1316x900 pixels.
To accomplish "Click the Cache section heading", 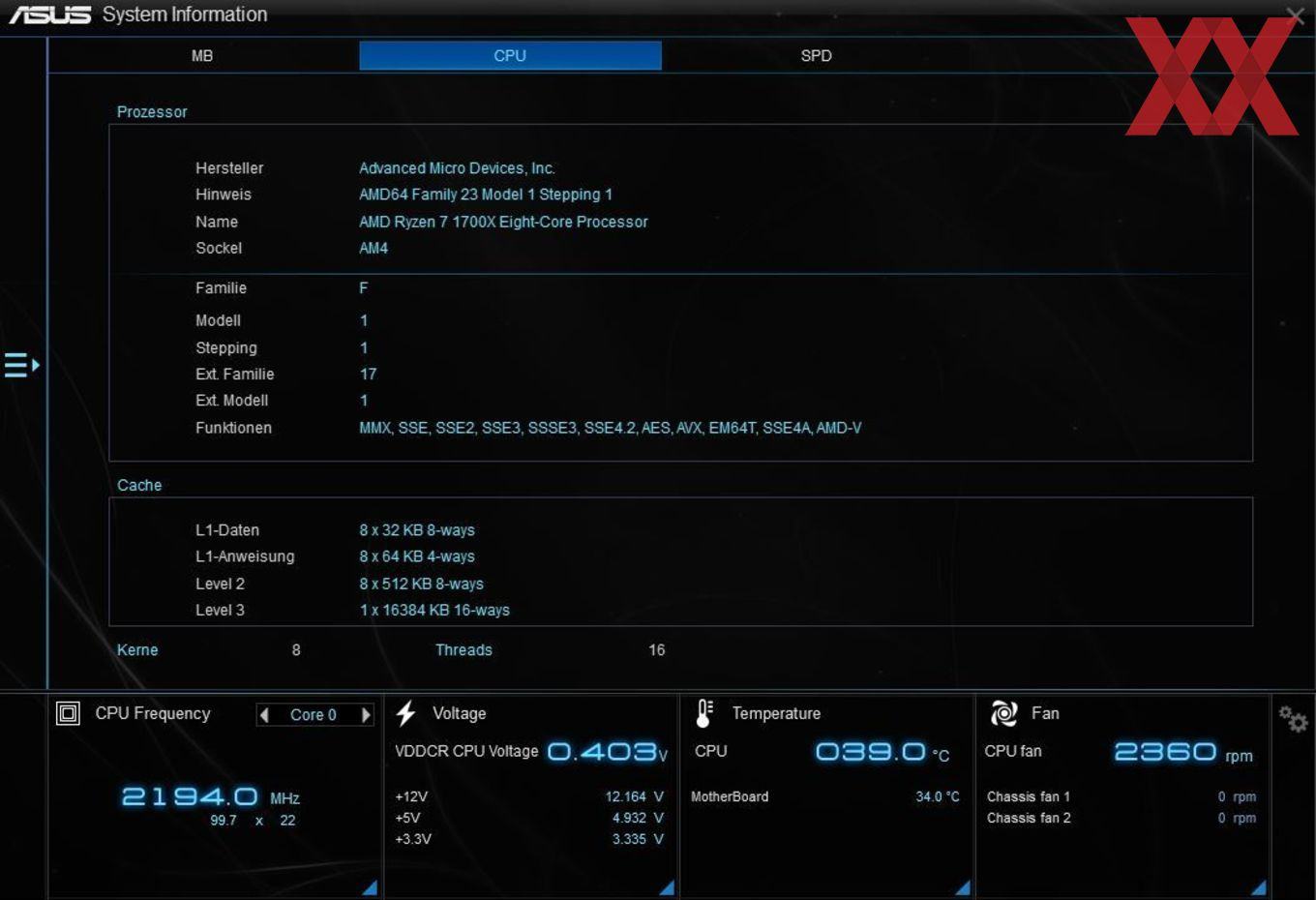I will coord(139,486).
